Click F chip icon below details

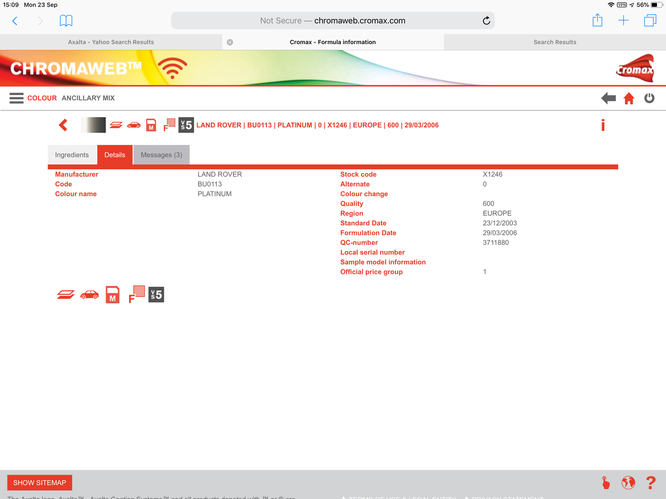(136, 294)
